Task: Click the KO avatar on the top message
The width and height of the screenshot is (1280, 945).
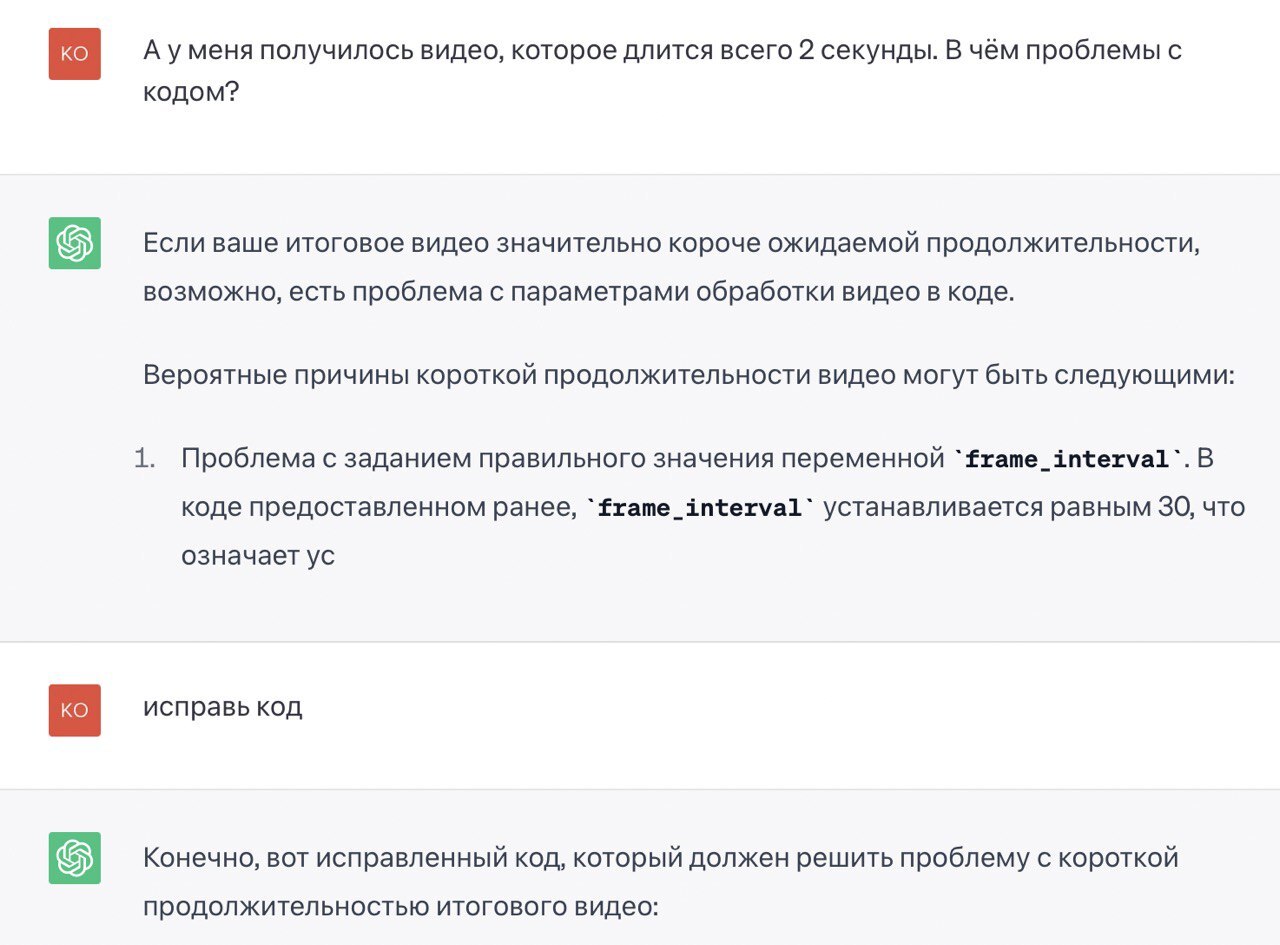Action: [75, 54]
